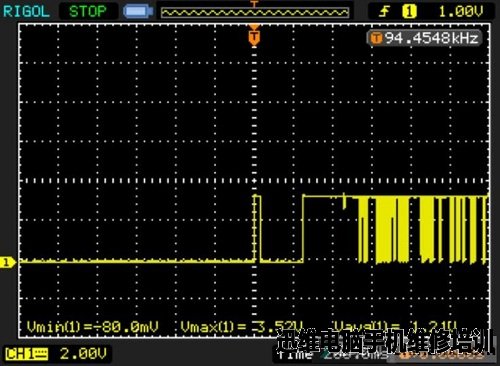Click the Vmax(1) measurement readout
Image resolution: width=500 pixels, height=366 pixels.
pos(241,327)
